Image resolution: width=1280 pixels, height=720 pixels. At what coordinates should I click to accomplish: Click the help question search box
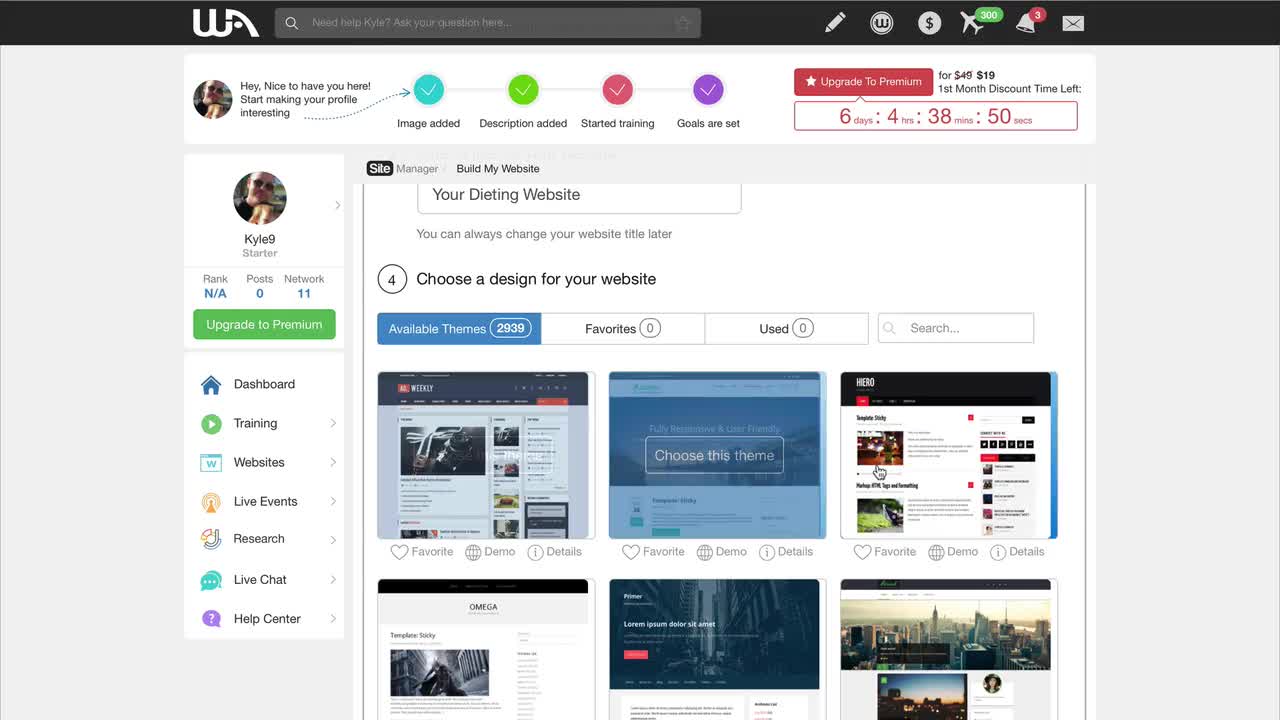pyautogui.click(x=488, y=23)
